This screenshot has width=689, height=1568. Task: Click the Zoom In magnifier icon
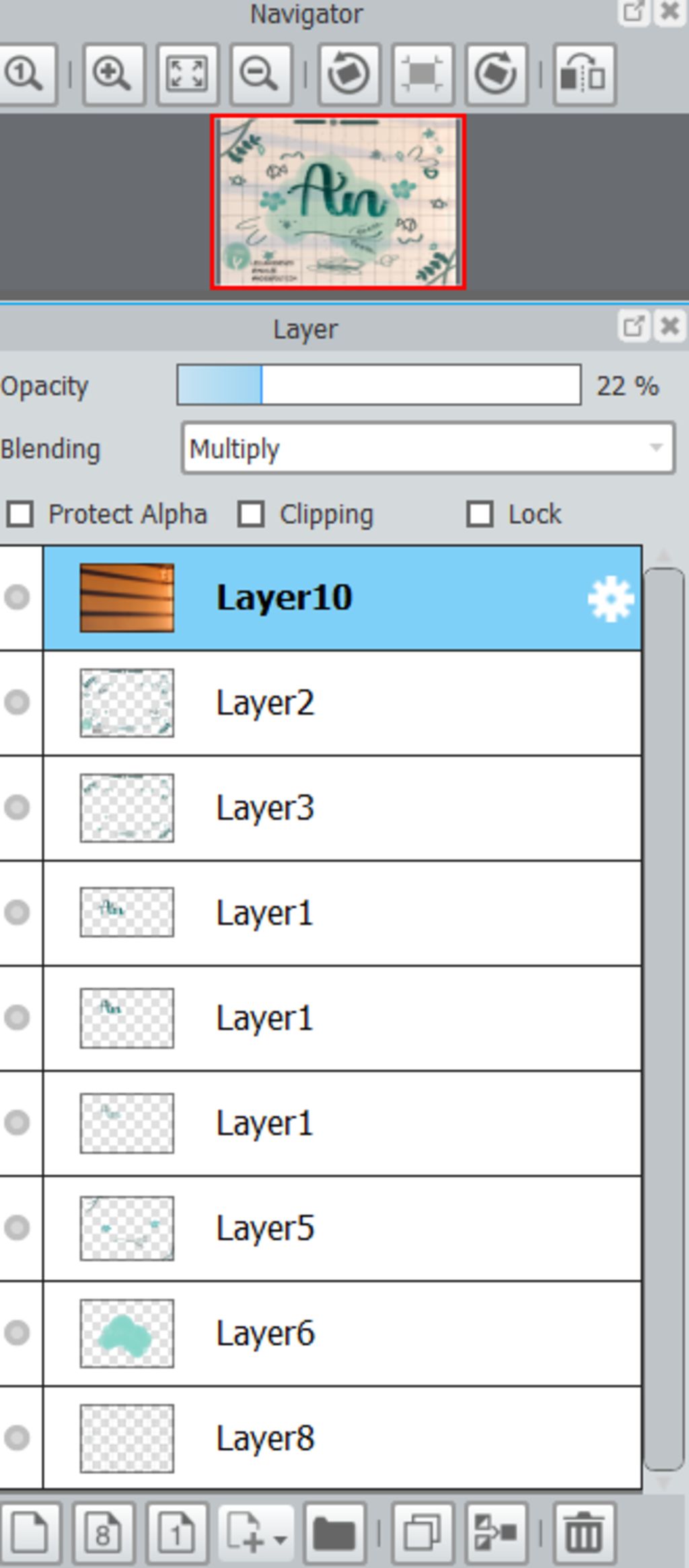pyautogui.click(x=113, y=74)
